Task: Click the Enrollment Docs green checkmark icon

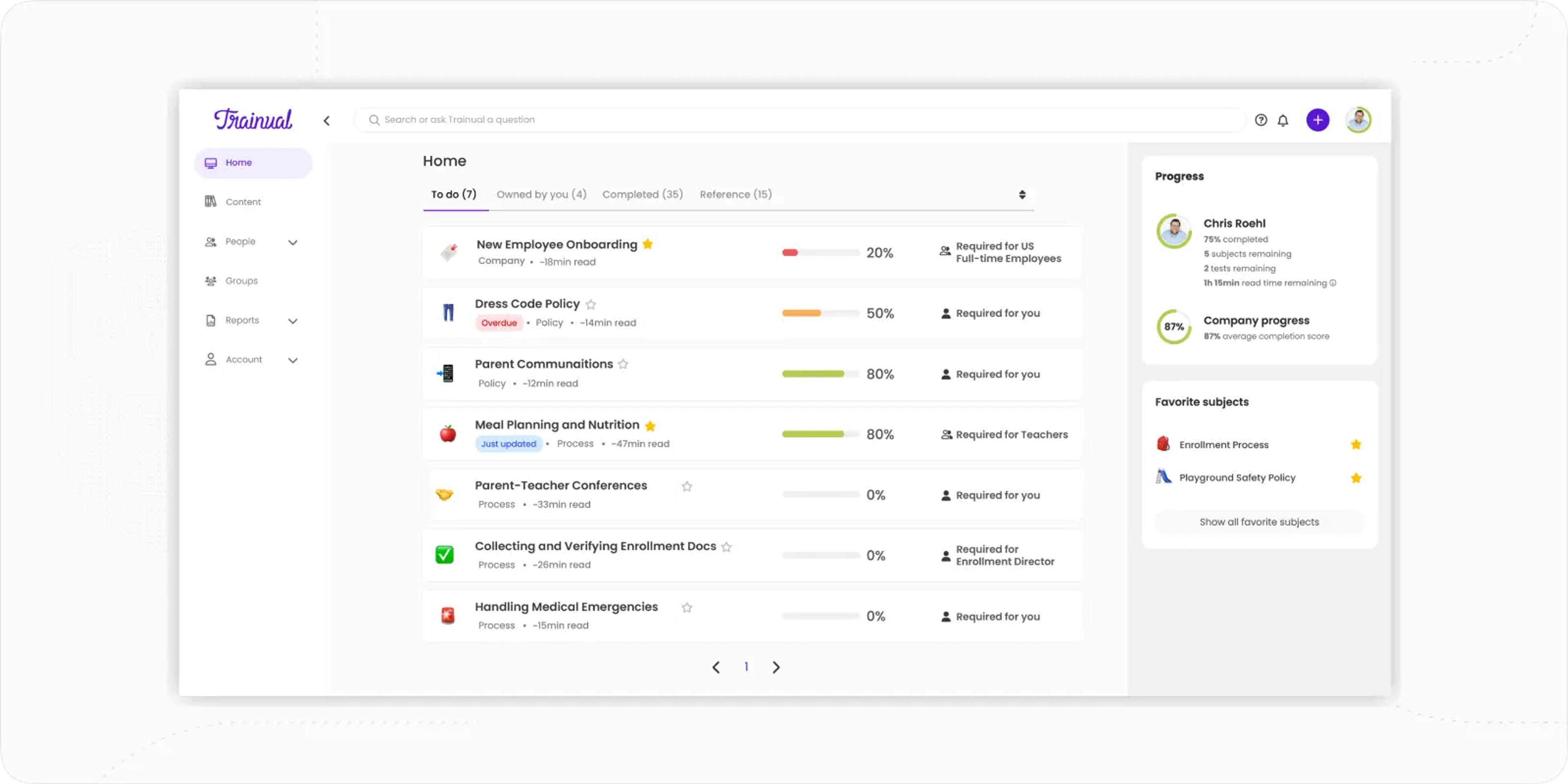Action: [444, 555]
